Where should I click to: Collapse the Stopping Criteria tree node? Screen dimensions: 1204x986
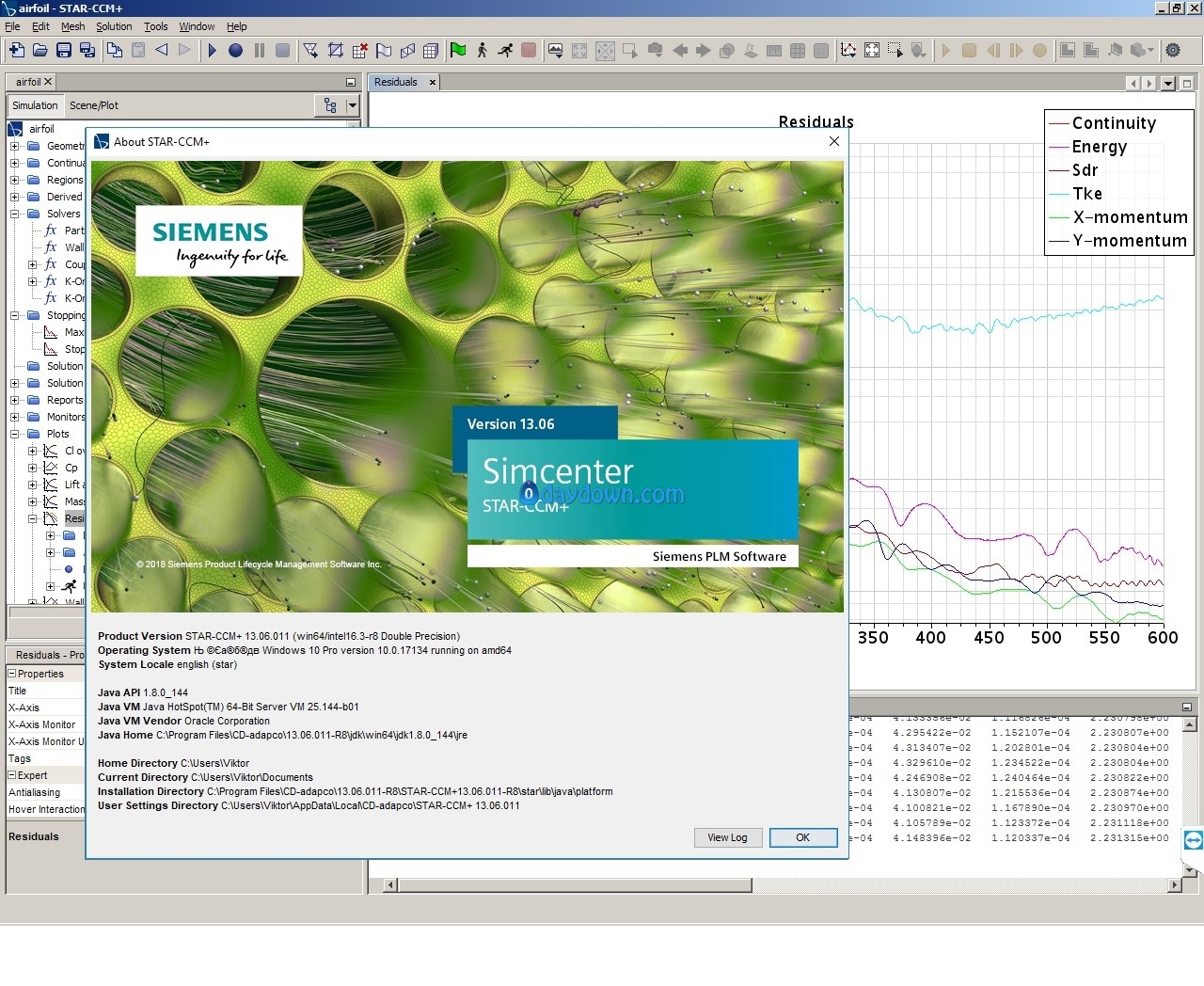pos(15,315)
